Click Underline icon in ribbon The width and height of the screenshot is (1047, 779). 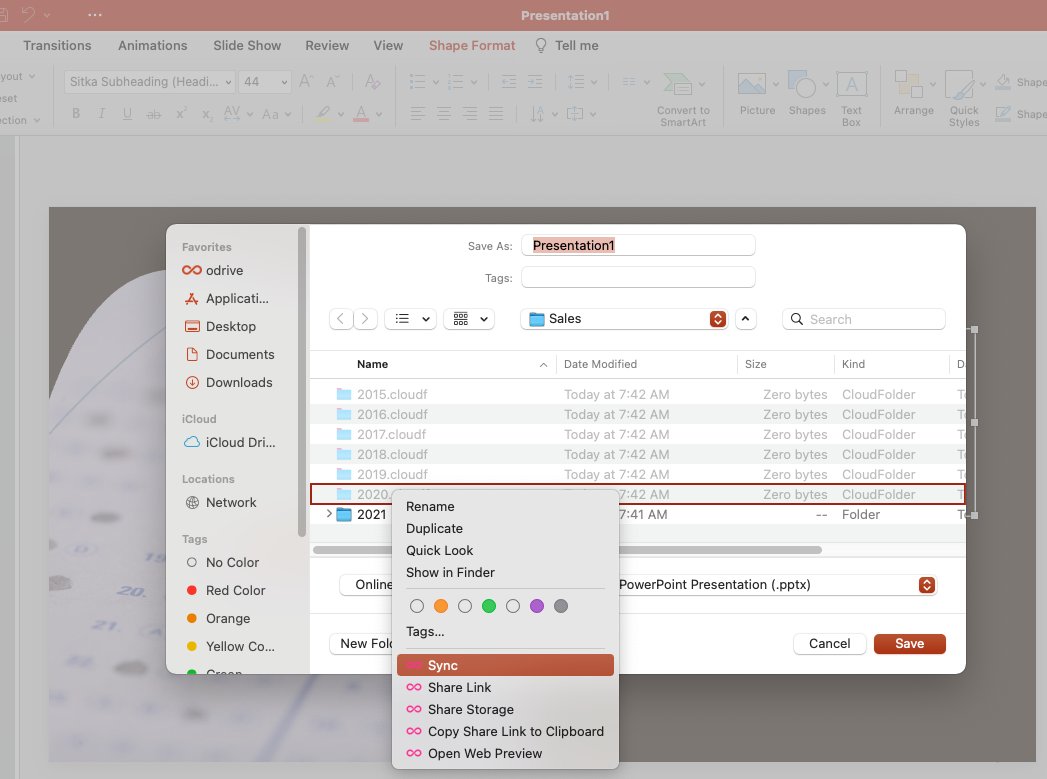(x=127, y=113)
